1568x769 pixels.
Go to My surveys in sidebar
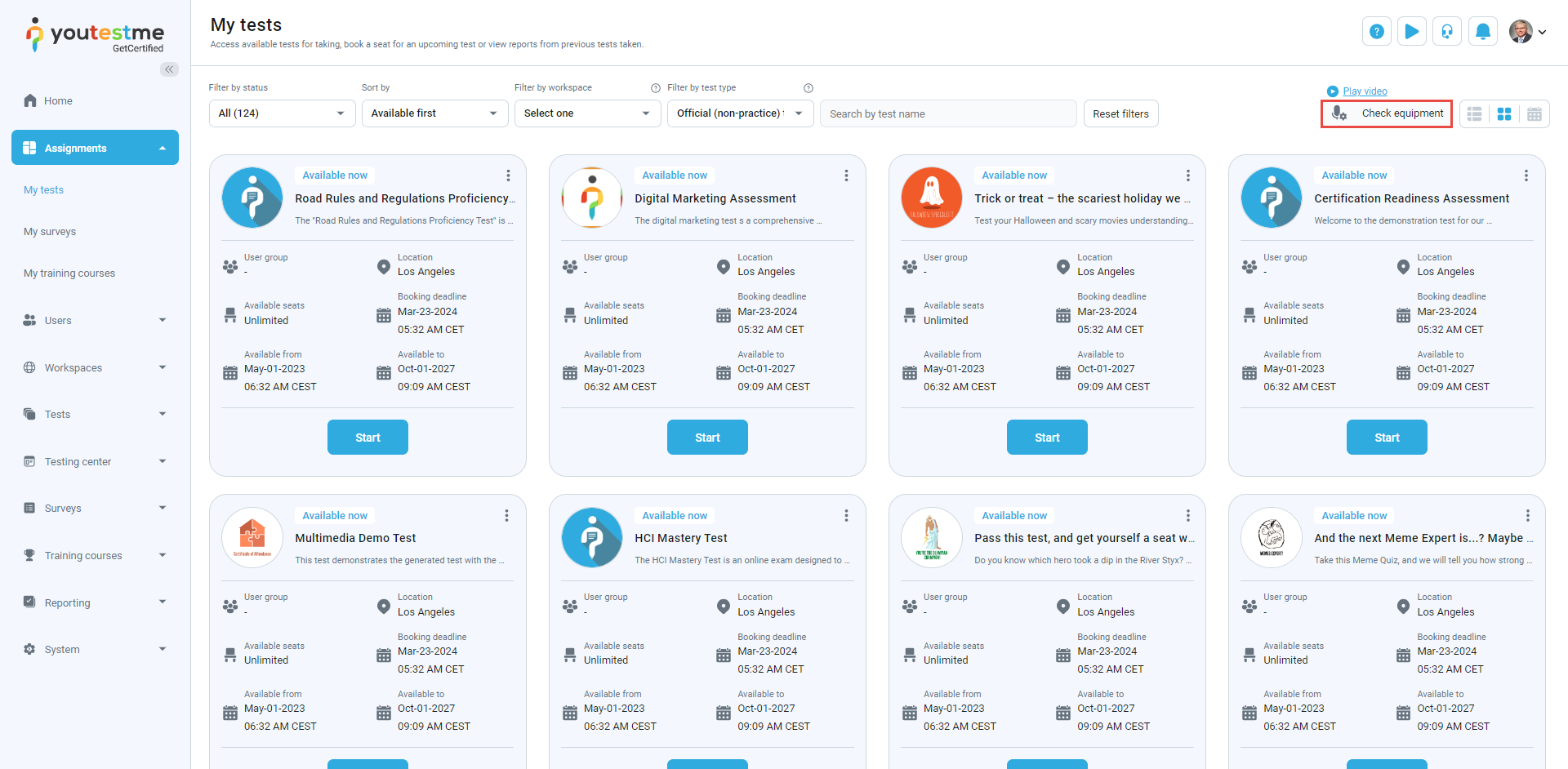[50, 232]
